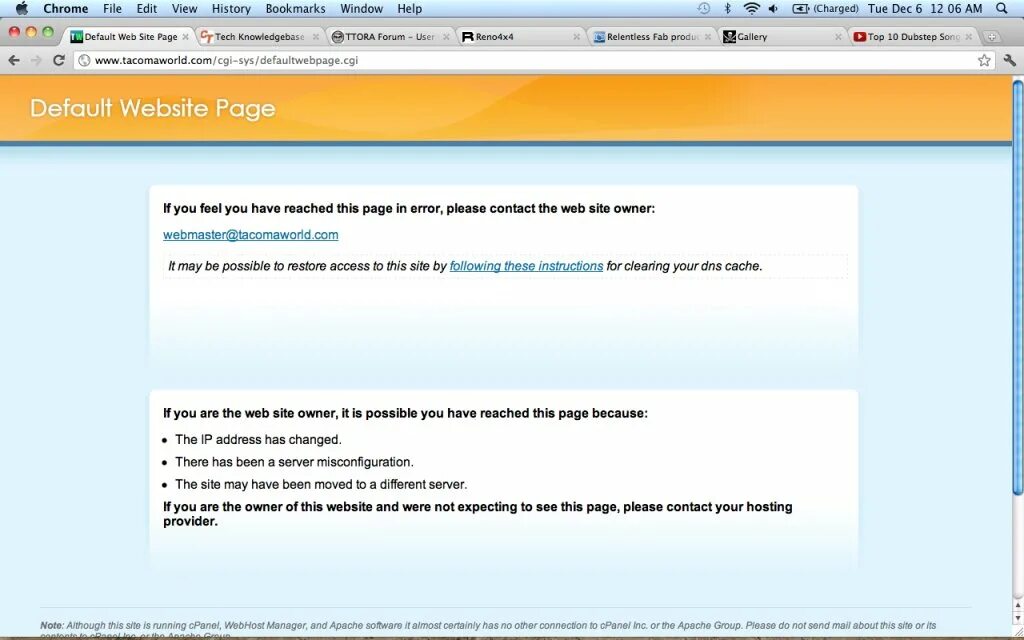Click Gallery tab pirate favicon

tap(729, 37)
